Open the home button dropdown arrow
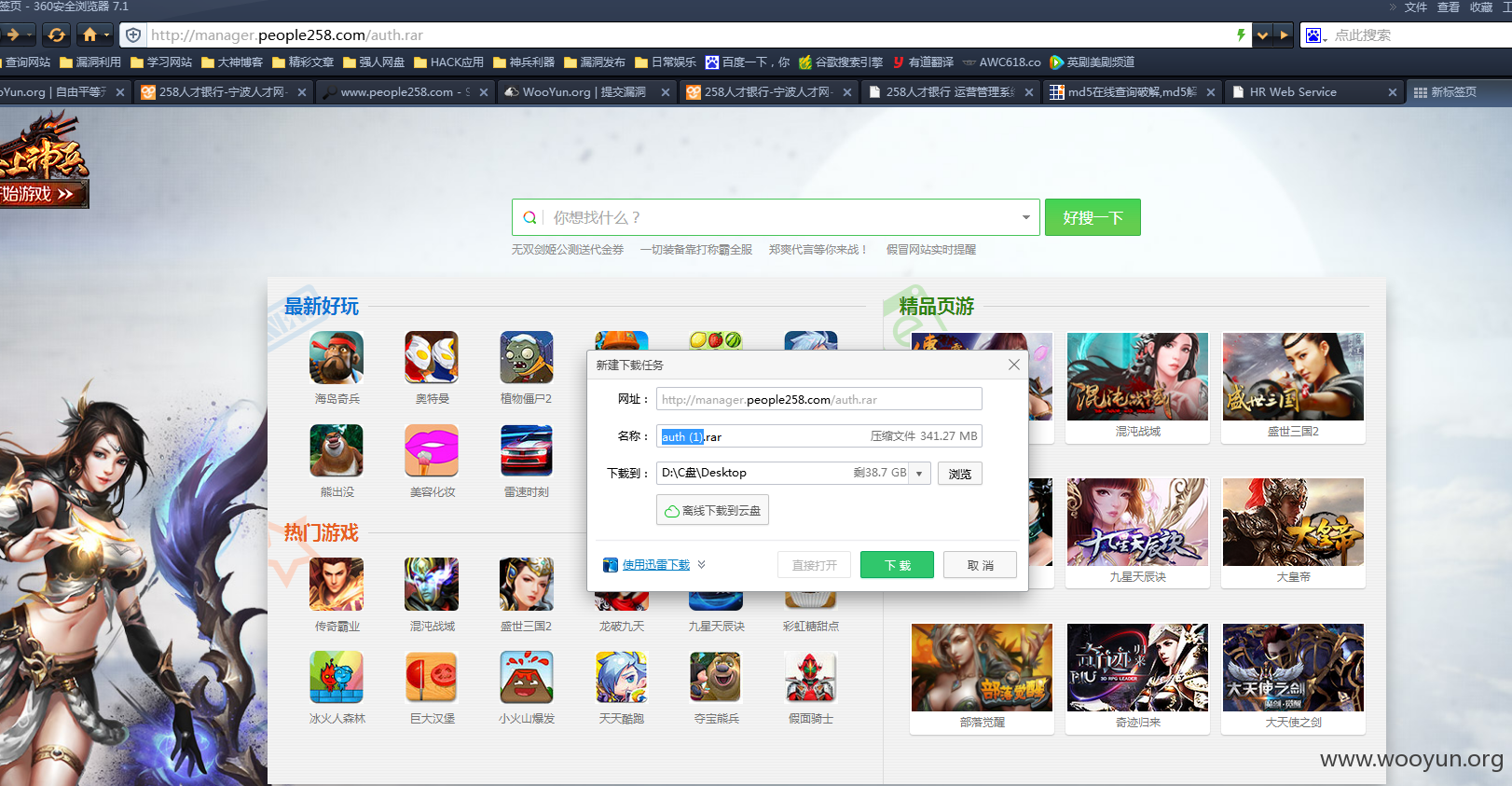 pyautogui.click(x=106, y=34)
